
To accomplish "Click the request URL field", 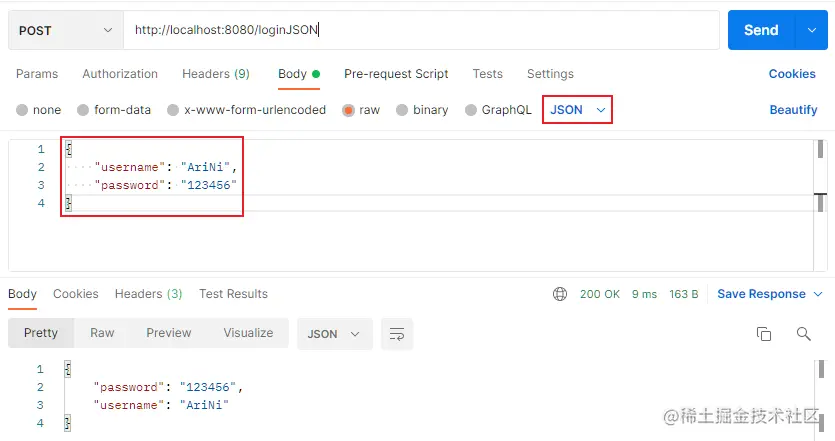I will (421, 30).
